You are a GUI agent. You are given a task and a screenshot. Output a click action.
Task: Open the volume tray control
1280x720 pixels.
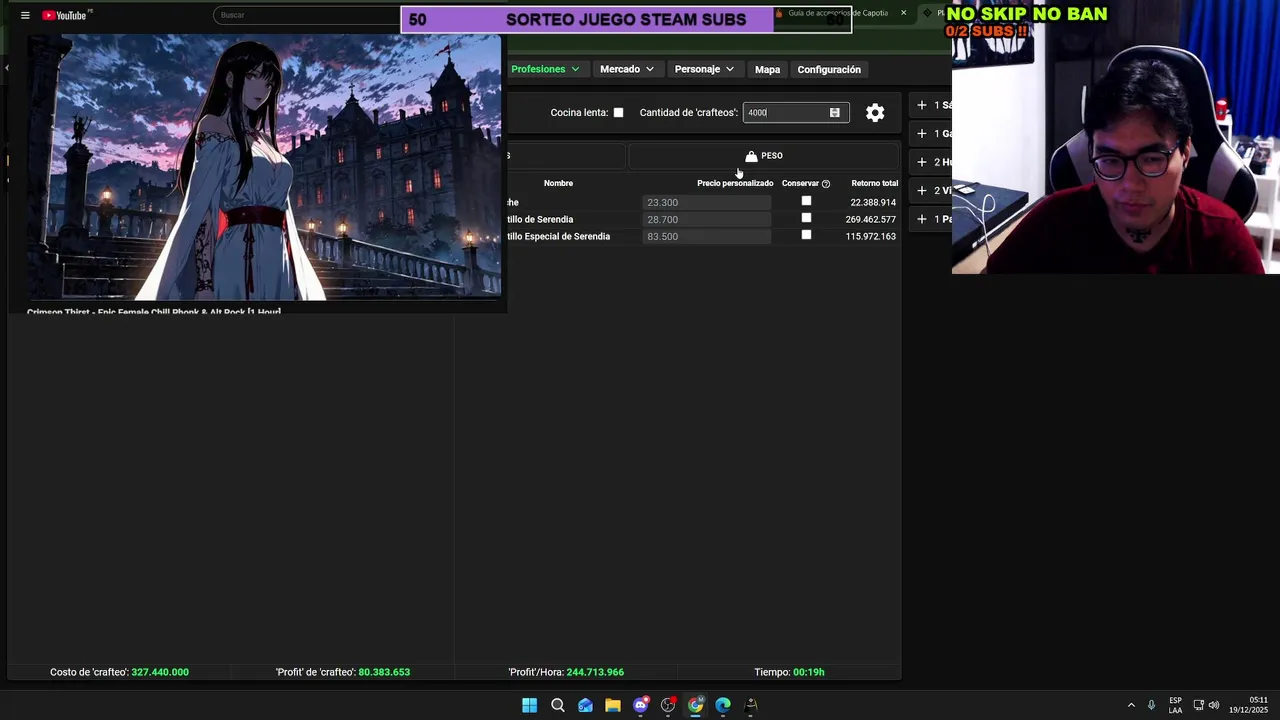pyautogui.click(x=1214, y=705)
